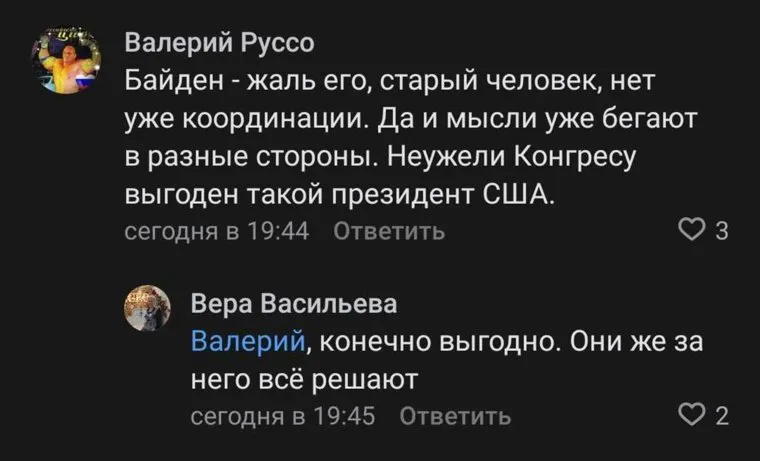The height and width of the screenshot is (461, 760).
Task: Open the timestamp сегодня в 19:44
Action: pos(216,232)
